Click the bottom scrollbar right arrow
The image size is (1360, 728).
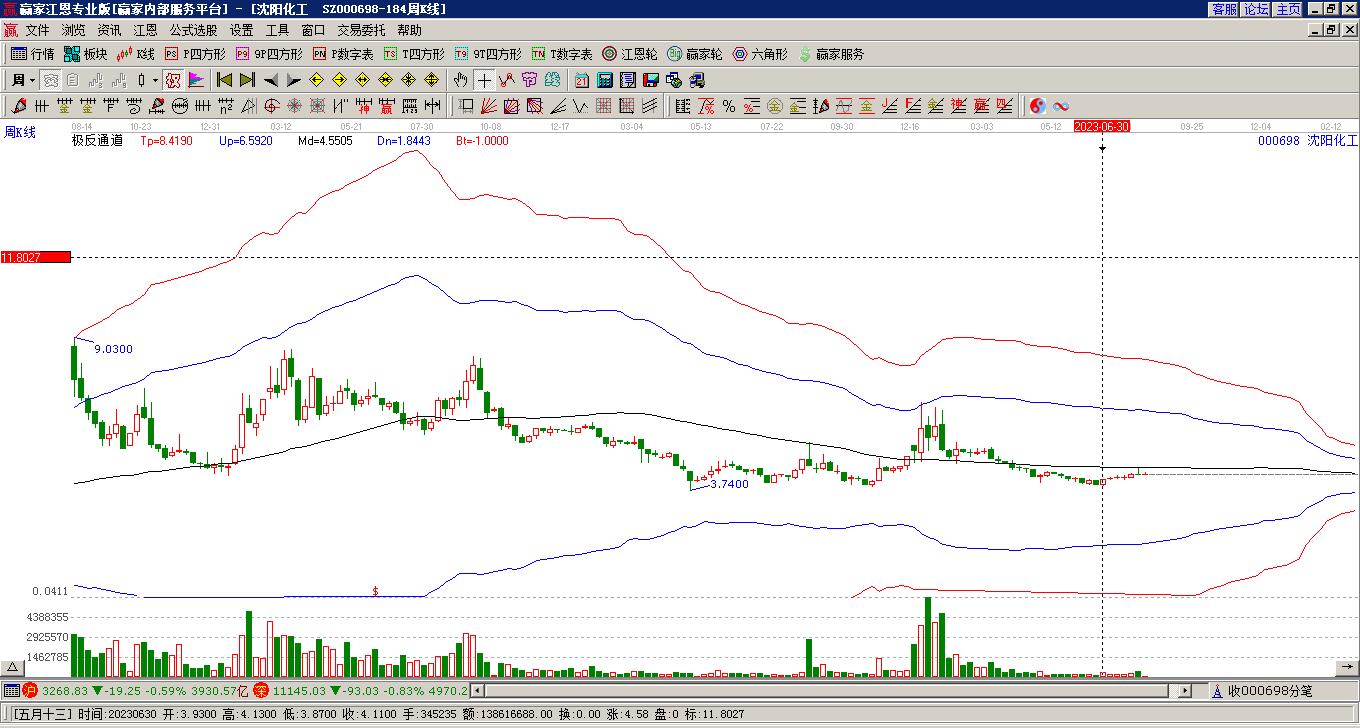[x=1186, y=690]
